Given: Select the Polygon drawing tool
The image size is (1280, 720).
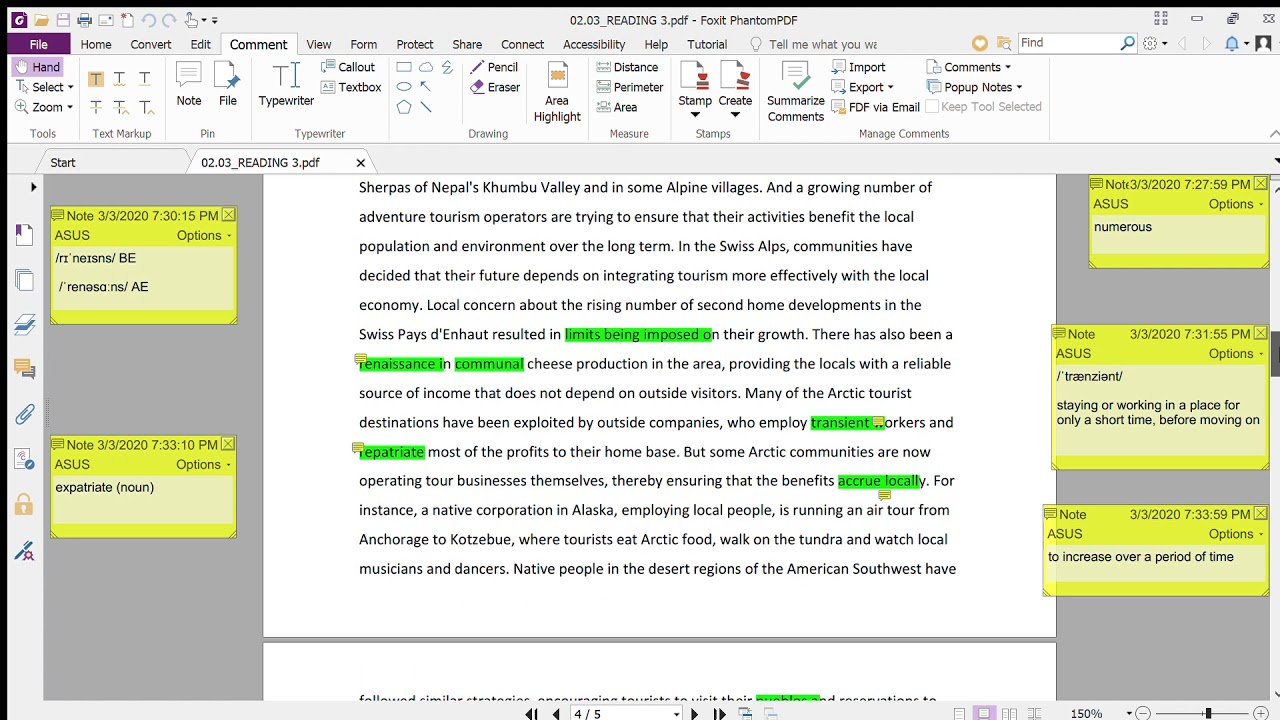Looking at the screenshot, I should coord(404,107).
